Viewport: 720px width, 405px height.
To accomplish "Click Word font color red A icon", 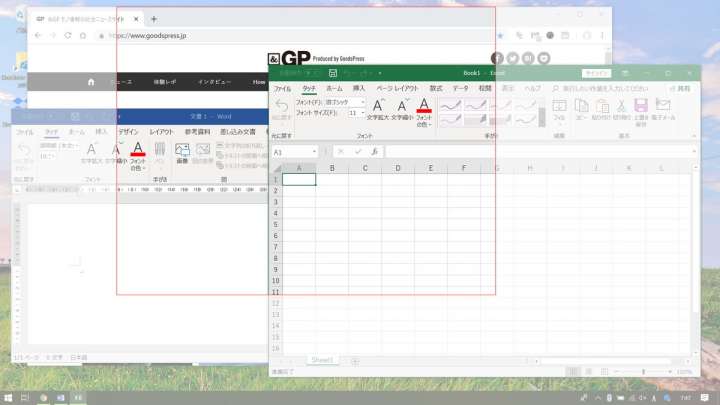I will pyautogui.click(x=138, y=150).
